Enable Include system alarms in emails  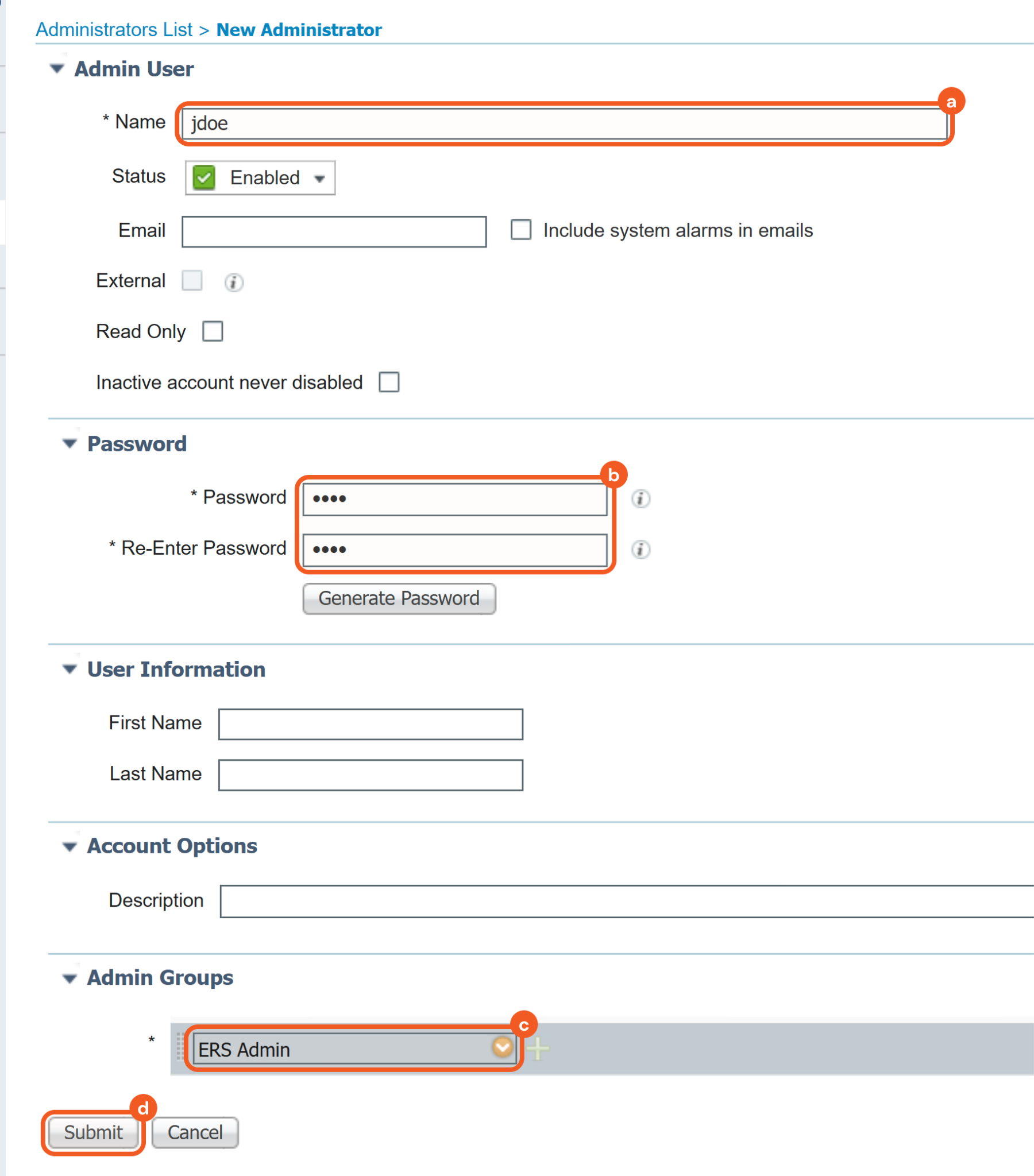[x=520, y=230]
